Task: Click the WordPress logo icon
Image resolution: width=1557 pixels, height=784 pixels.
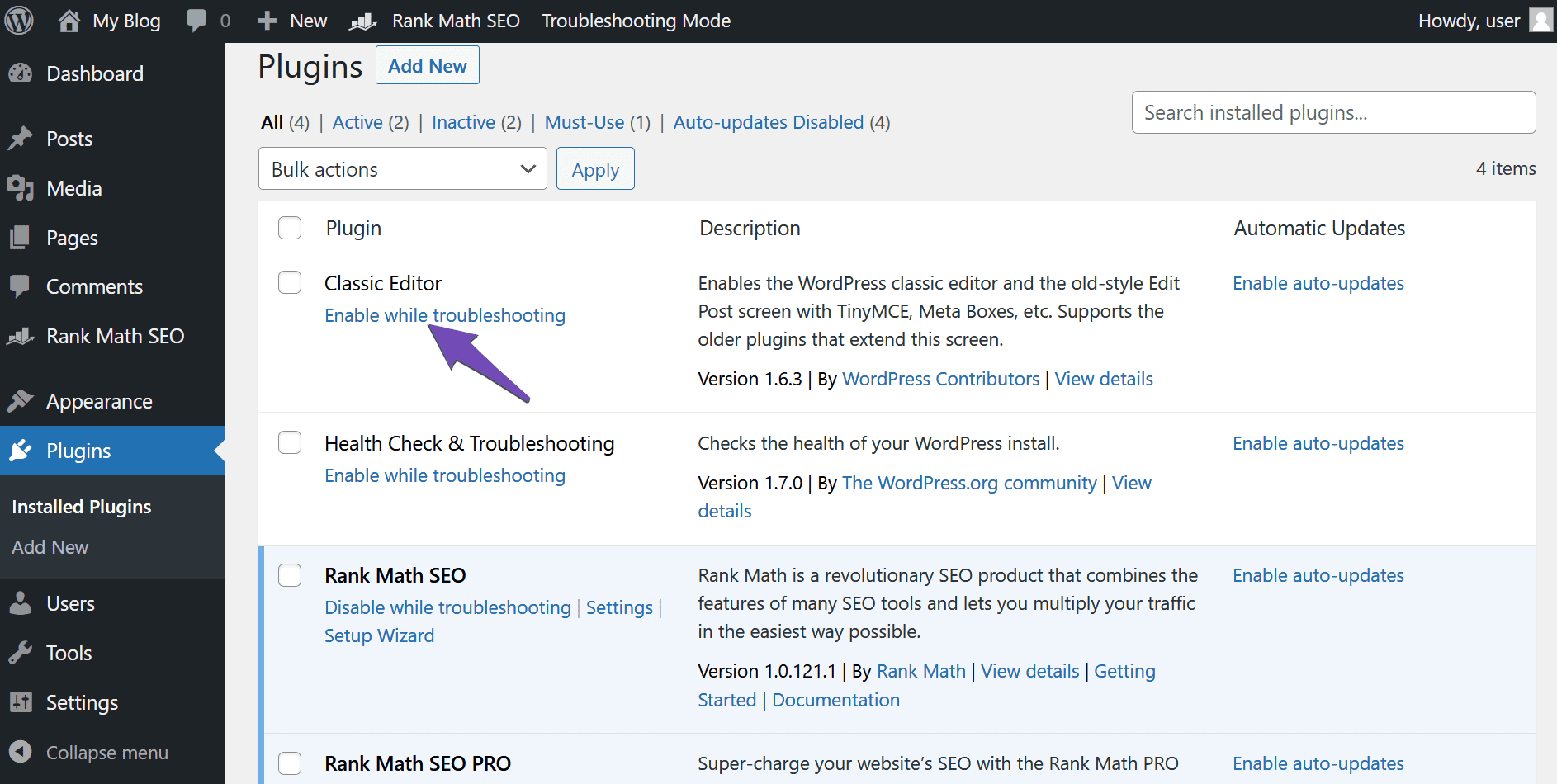Action: point(19,21)
